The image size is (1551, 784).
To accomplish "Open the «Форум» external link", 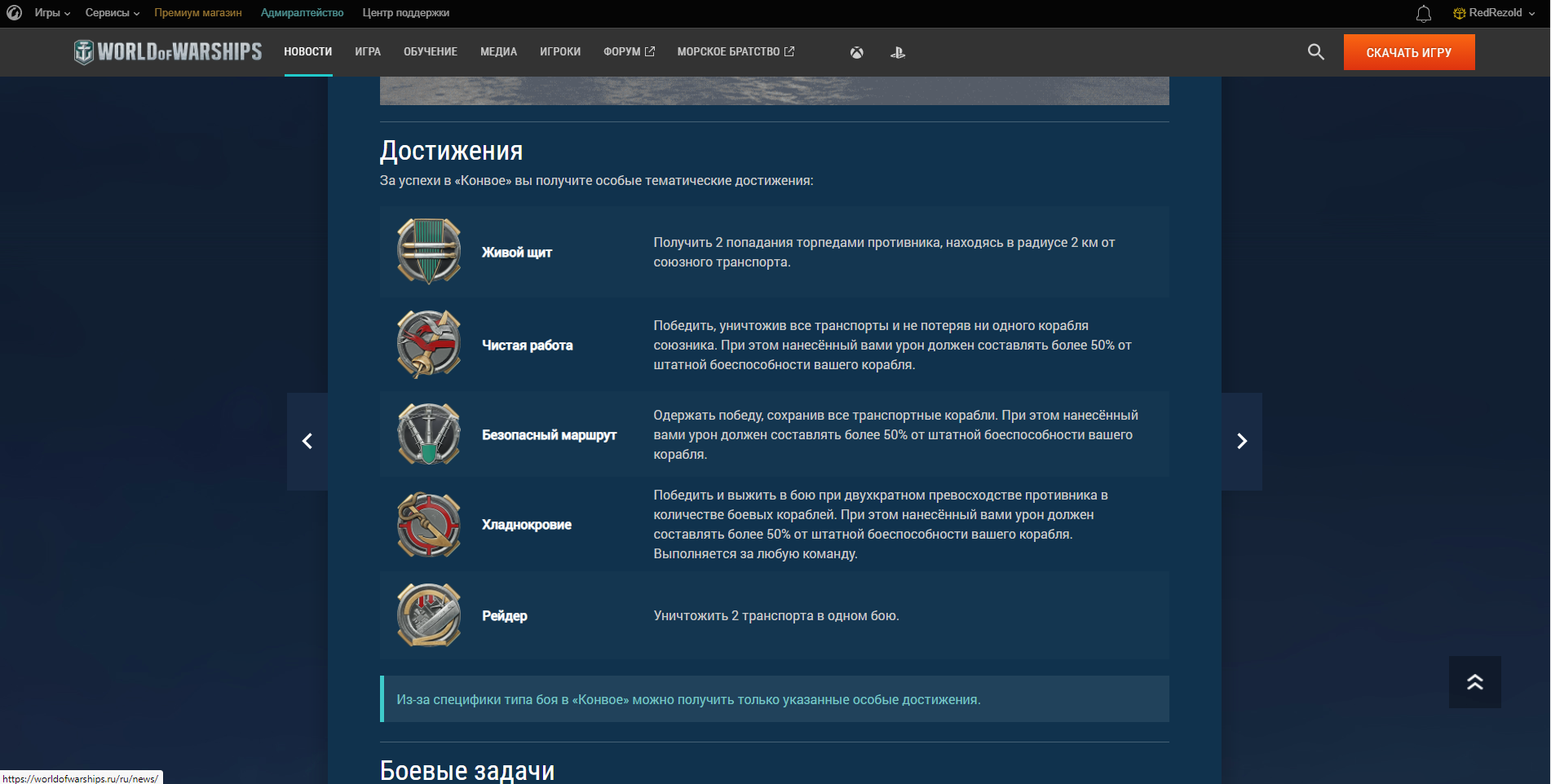I will (629, 52).
